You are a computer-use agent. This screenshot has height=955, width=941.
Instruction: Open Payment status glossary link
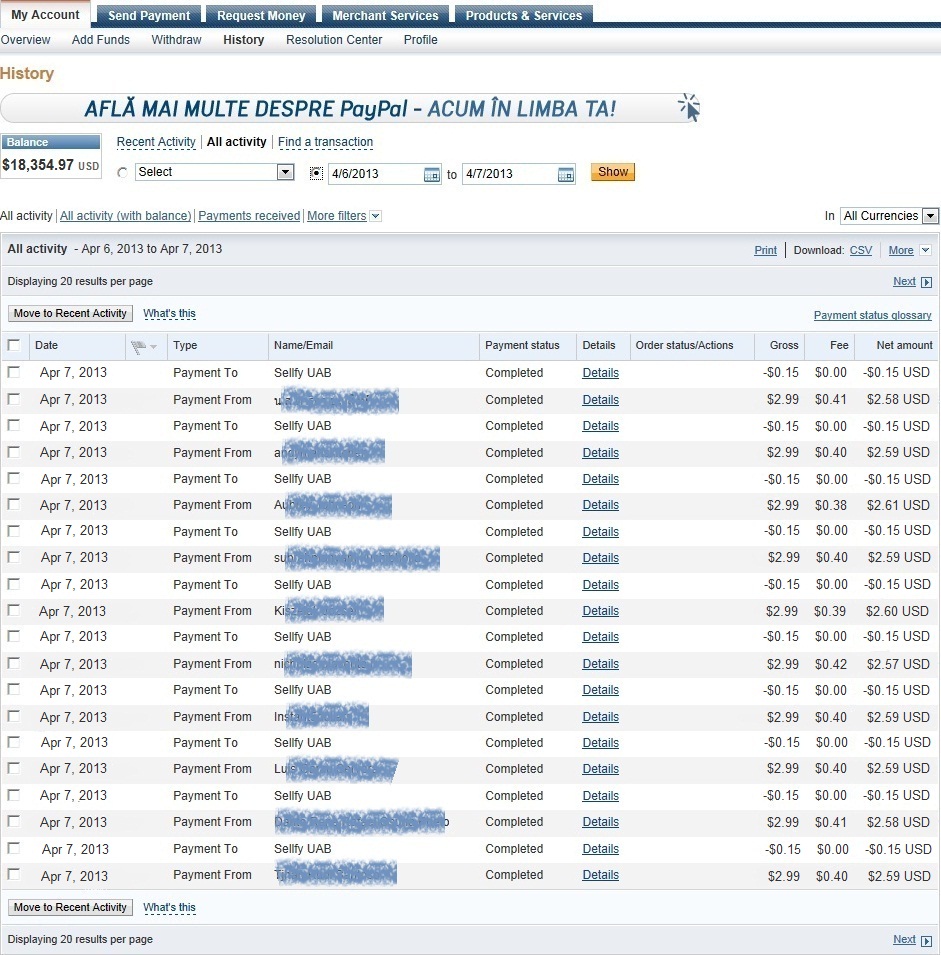pyautogui.click(x=873, y=315)
